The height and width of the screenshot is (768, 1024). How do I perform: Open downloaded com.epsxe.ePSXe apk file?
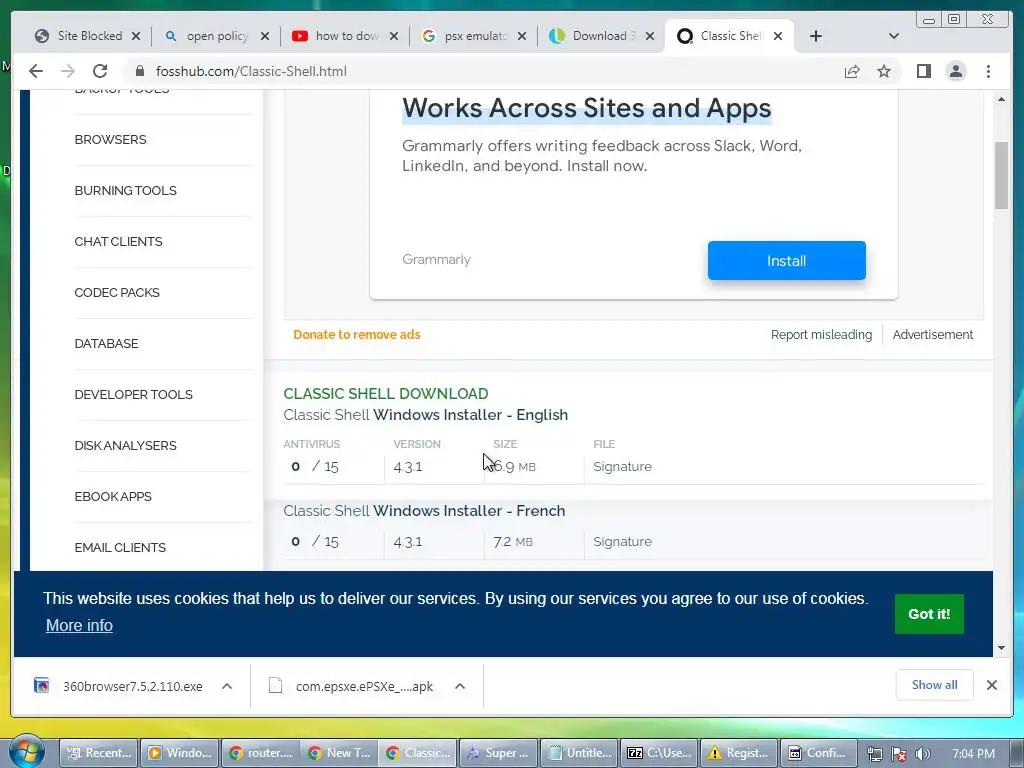351,686
